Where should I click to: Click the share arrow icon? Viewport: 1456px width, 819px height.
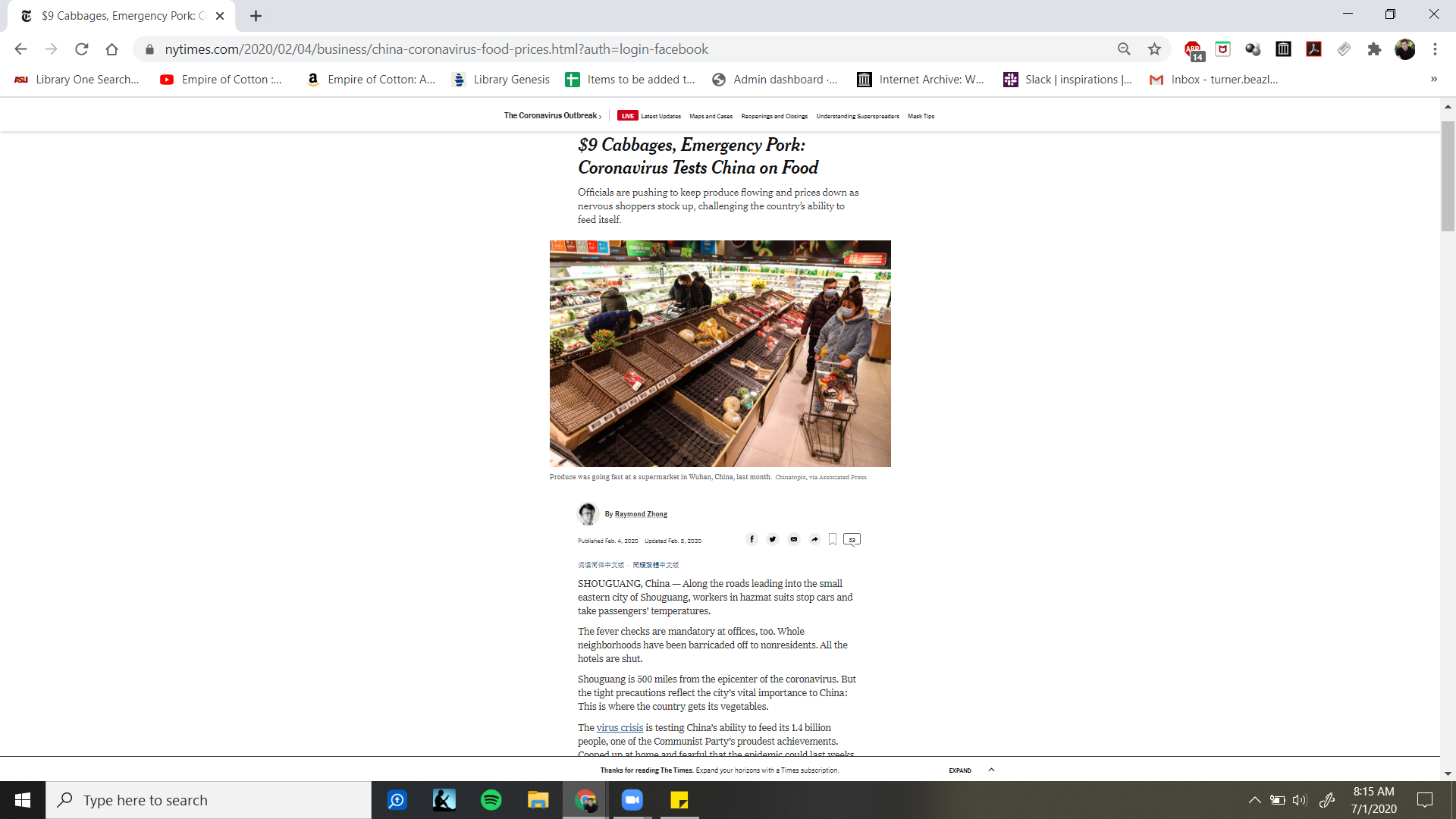tap(814, 539)
